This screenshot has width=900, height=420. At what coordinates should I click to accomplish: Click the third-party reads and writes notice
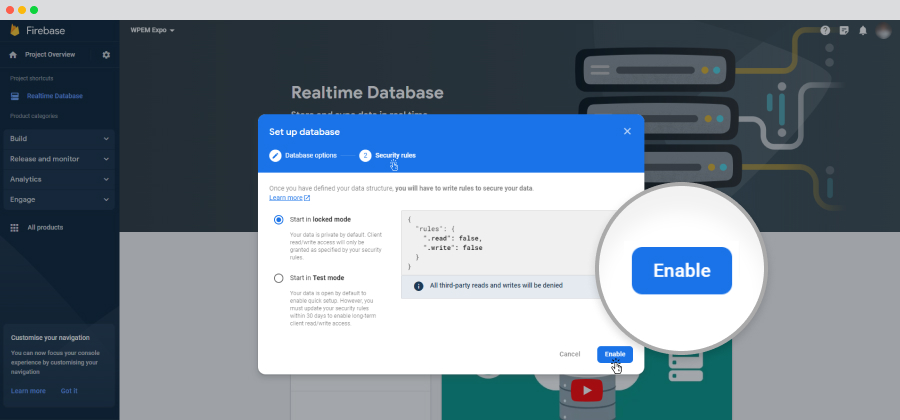pos(496,286)
